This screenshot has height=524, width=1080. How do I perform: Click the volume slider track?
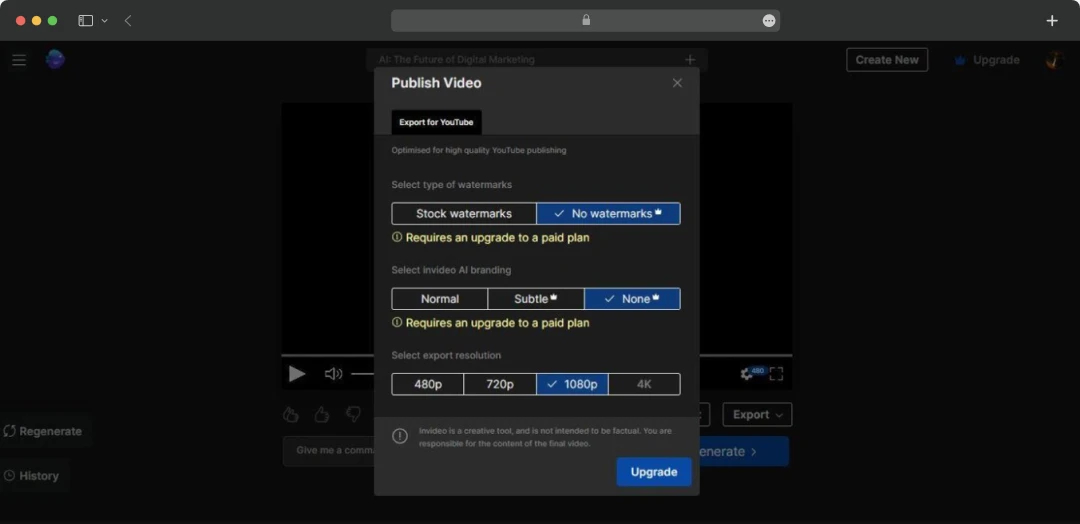point(363,374)
